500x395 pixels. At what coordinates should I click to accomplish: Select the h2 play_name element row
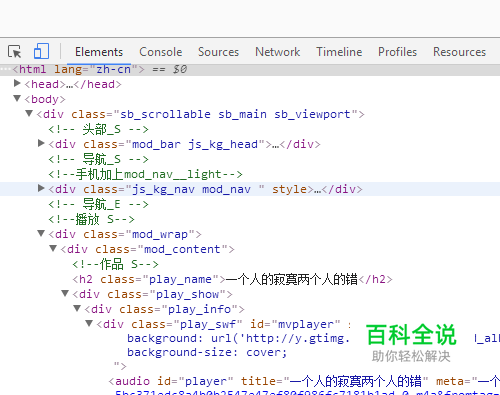(232, 279)
